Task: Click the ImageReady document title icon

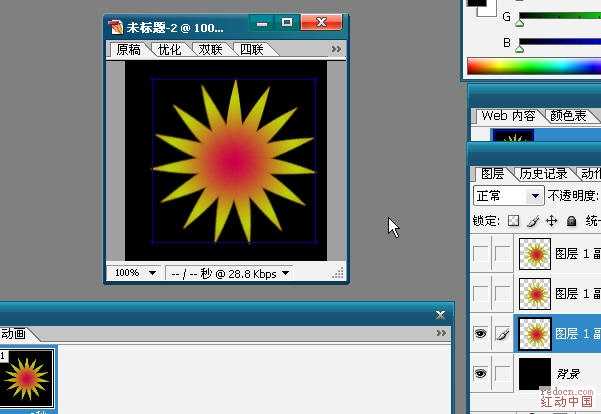Action: [116, 27]
